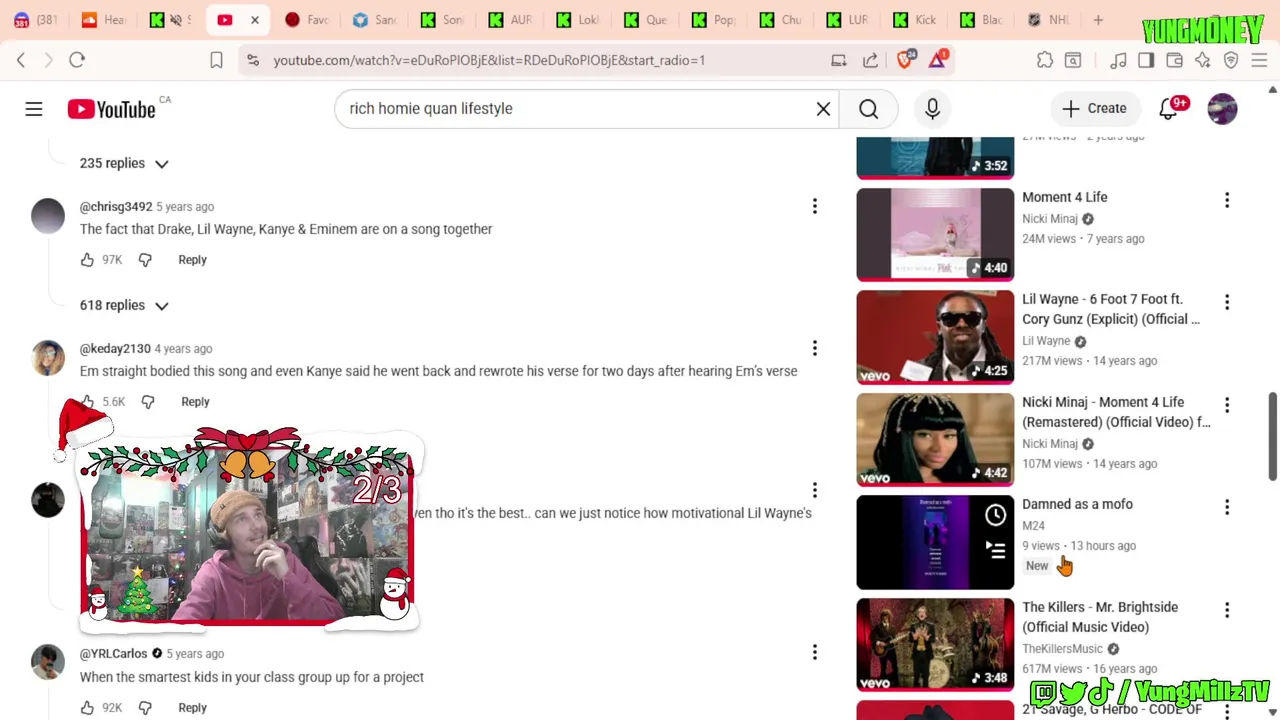The height and width of the screenshot is (720, 1280).
Task: Open the YouTube guide hamburger menu
Action: tap(34, 109)
